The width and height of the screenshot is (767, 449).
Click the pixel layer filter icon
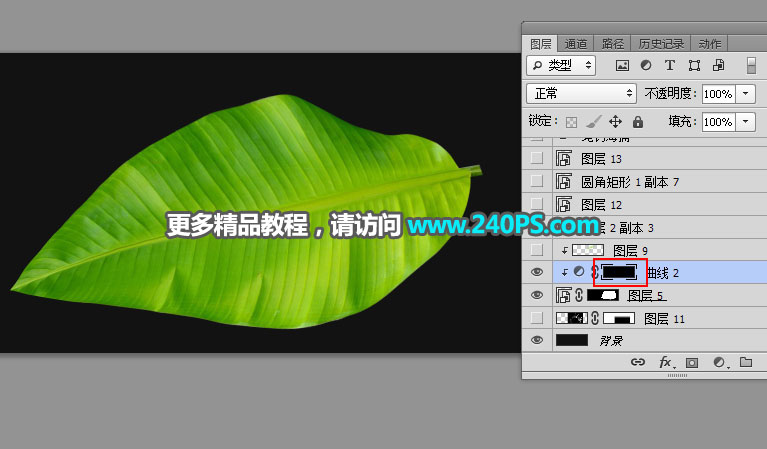[x=622, y=65]
